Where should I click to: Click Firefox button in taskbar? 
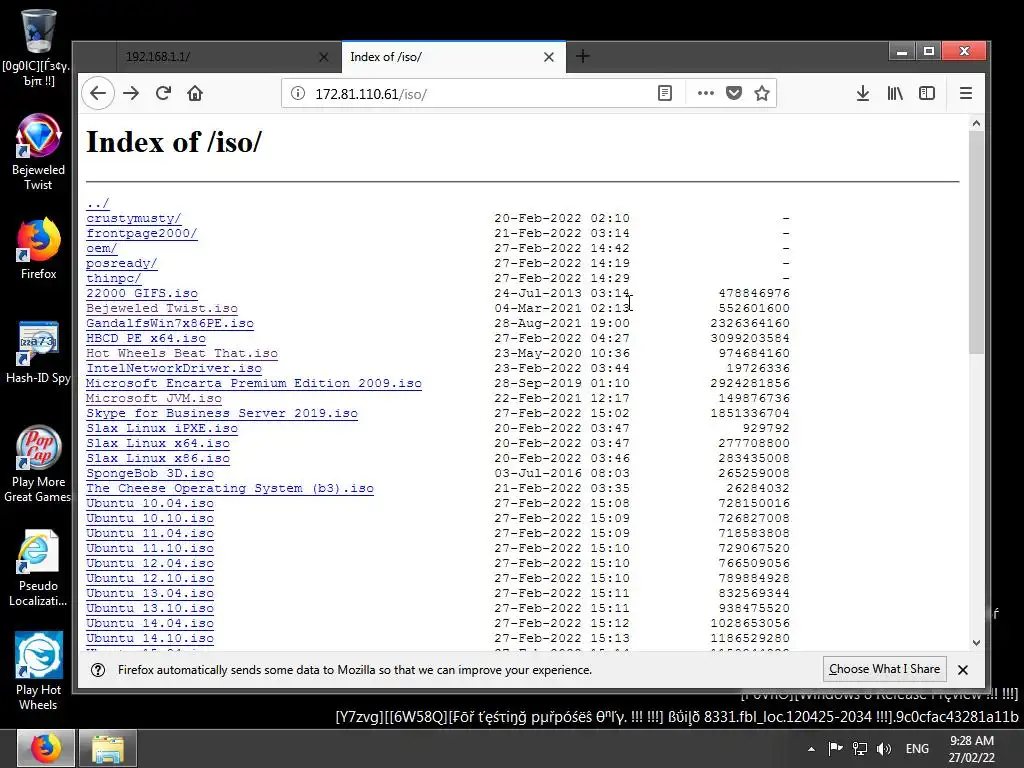click(x=45, y=748)
